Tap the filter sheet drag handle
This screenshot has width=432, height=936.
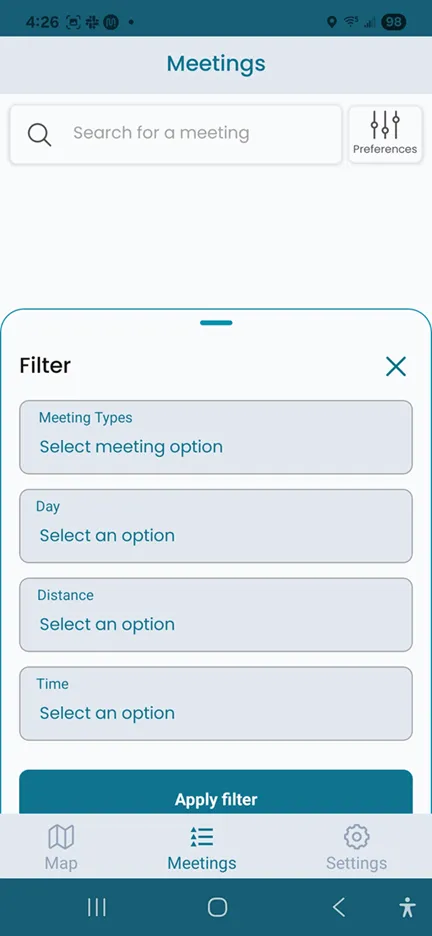pos(216,323)
